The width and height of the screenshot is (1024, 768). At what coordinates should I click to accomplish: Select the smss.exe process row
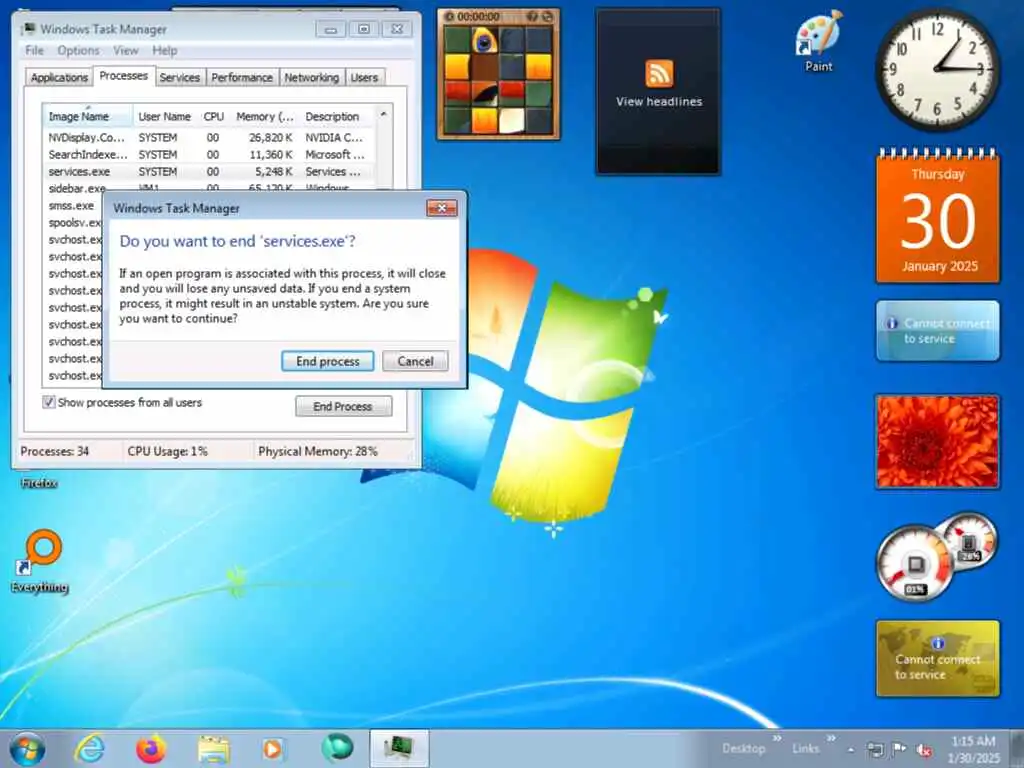pyautogui.click(x=72, y=205)
